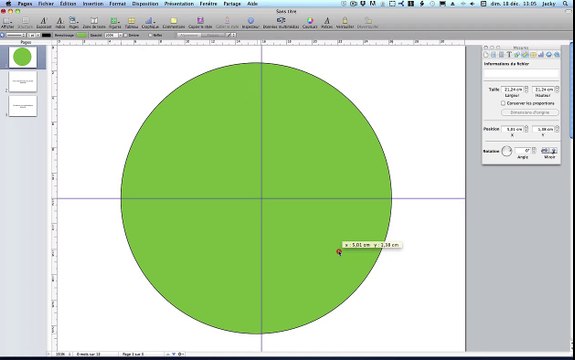Screen dimensions: 575x360
Task: Add a note with Commentaire icon
Action: pos(173,22)
